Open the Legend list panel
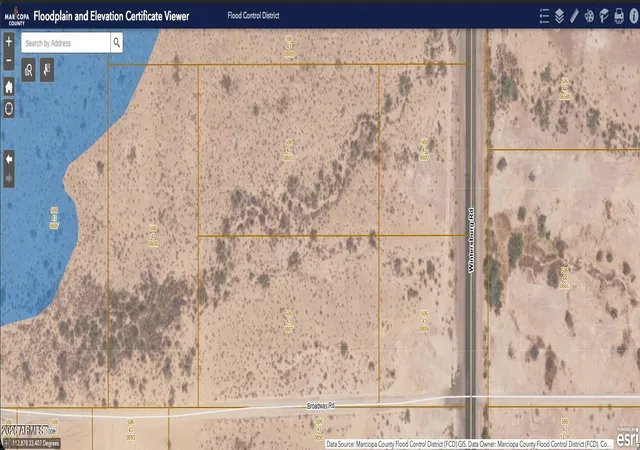Viewport: 640px width, 450px height. pos(544,16)
